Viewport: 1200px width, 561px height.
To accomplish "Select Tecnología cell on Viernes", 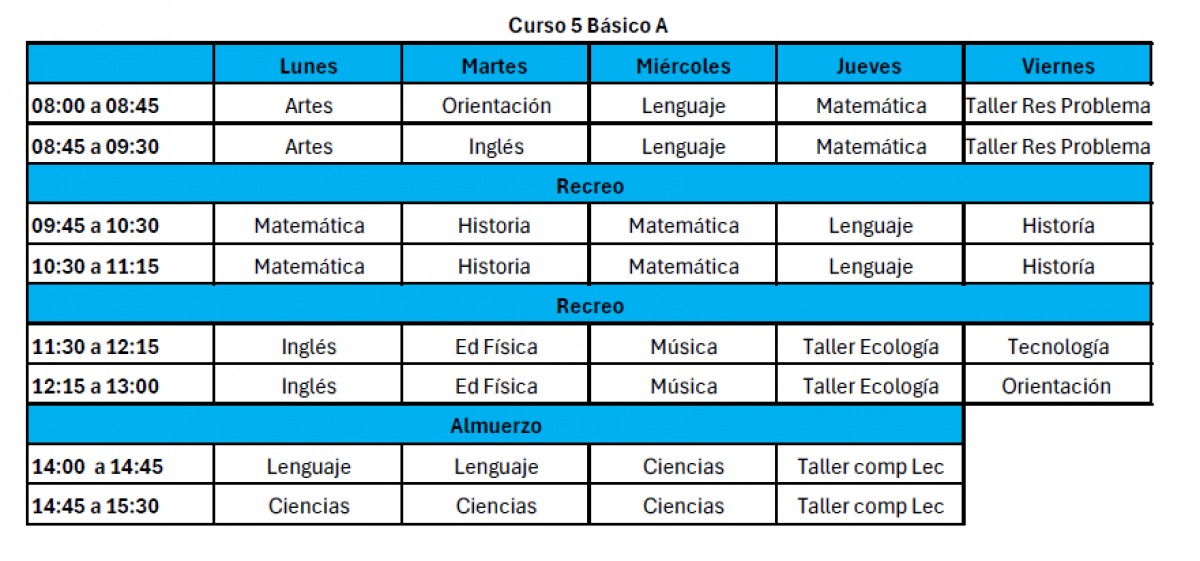I will 1058,347.
